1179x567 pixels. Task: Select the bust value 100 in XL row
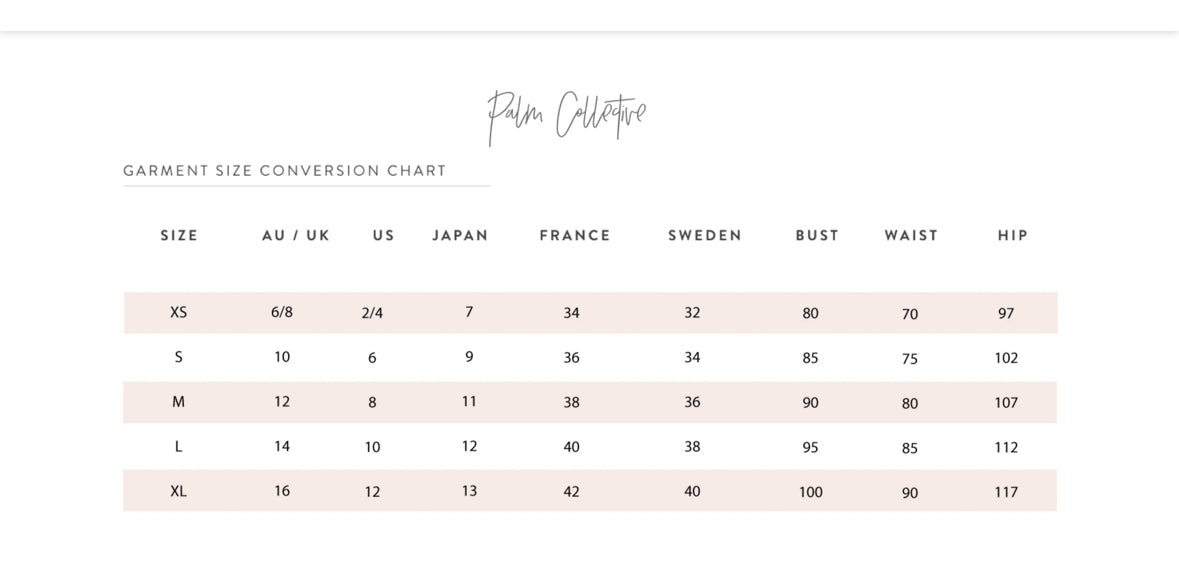click(810, 492)
